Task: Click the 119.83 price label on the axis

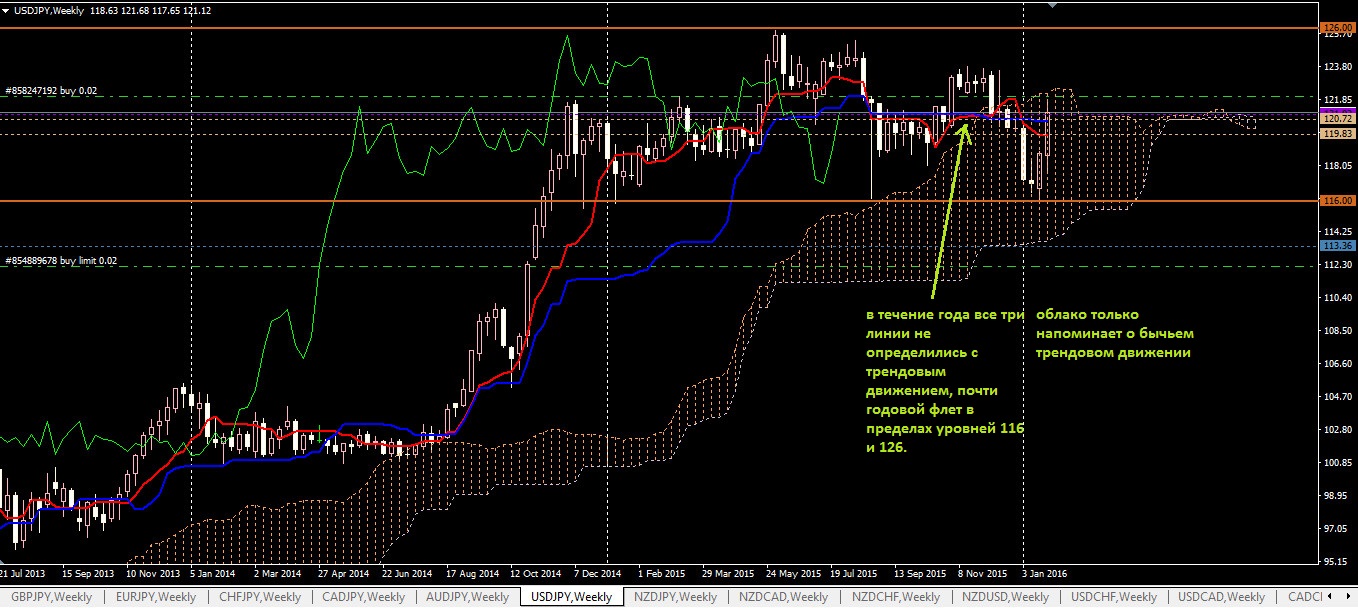Action: [1338, 133]
